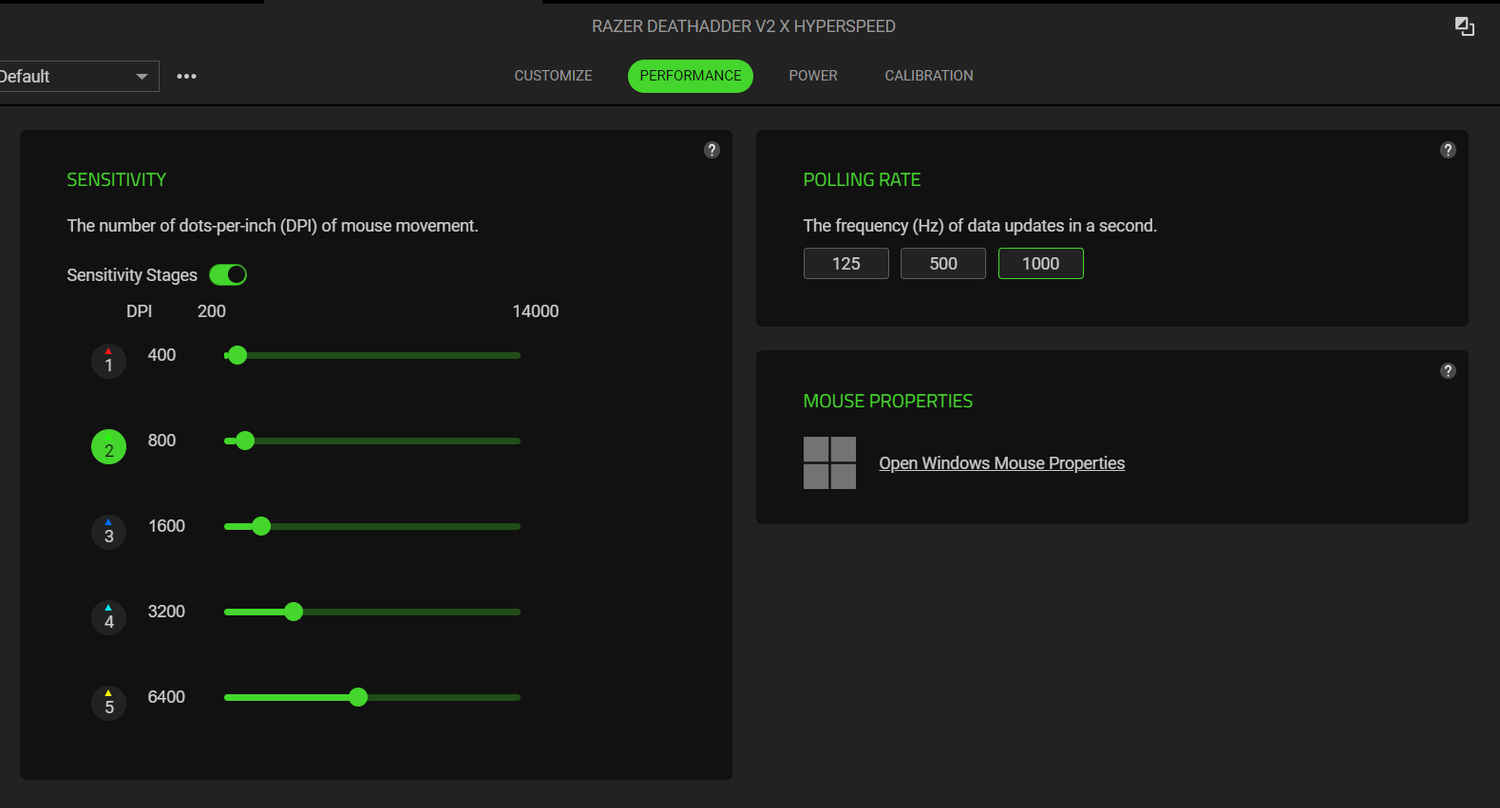The width and height of the screenshot is (1500, 808).
Task: Open Windows Mouse Properties link
Action: [x=1002, y=463]
